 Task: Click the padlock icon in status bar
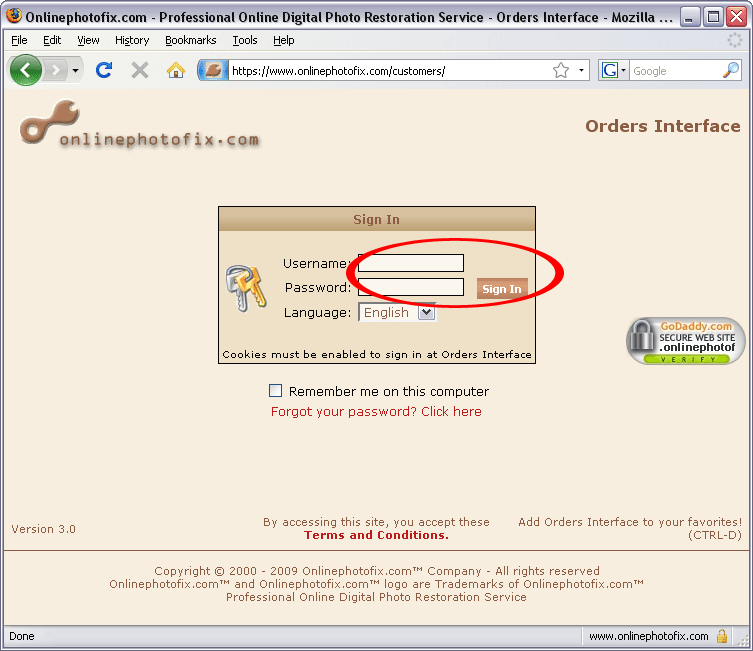coord(721,636)
